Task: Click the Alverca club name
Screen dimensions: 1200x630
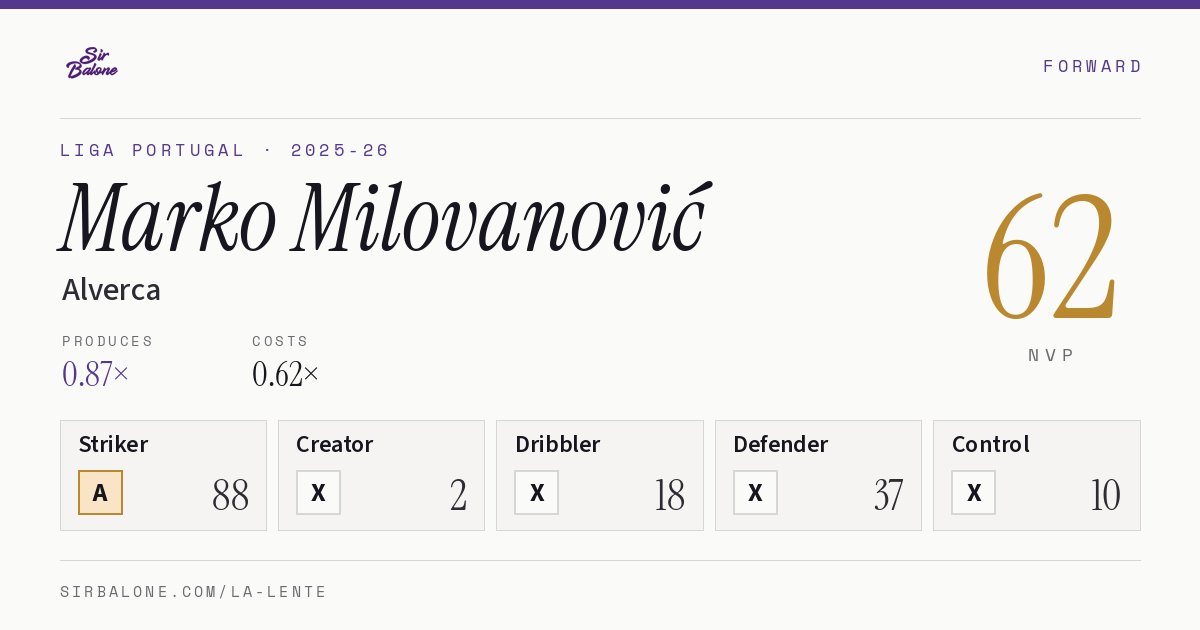Action: coord(111,290)
